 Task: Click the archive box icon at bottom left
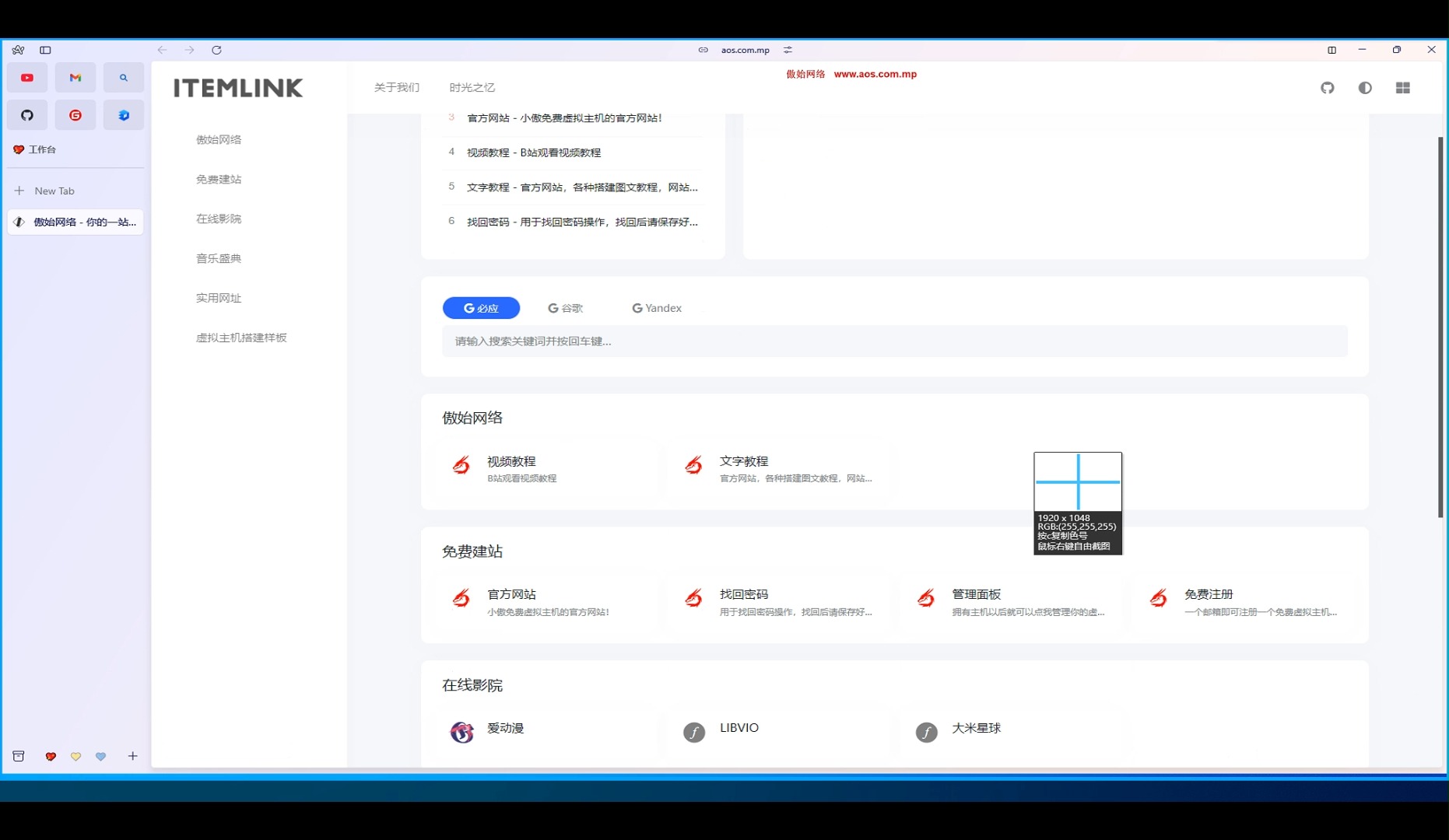coord(17,755)
